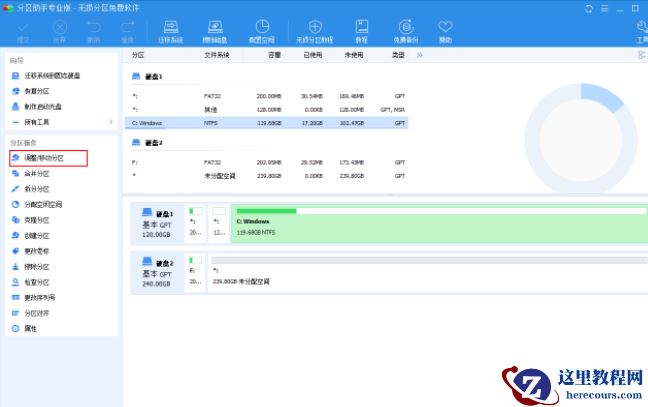648x407 pixels.
Task: Select the 未分配空间 239.80GB row
Action: (267, 176)
